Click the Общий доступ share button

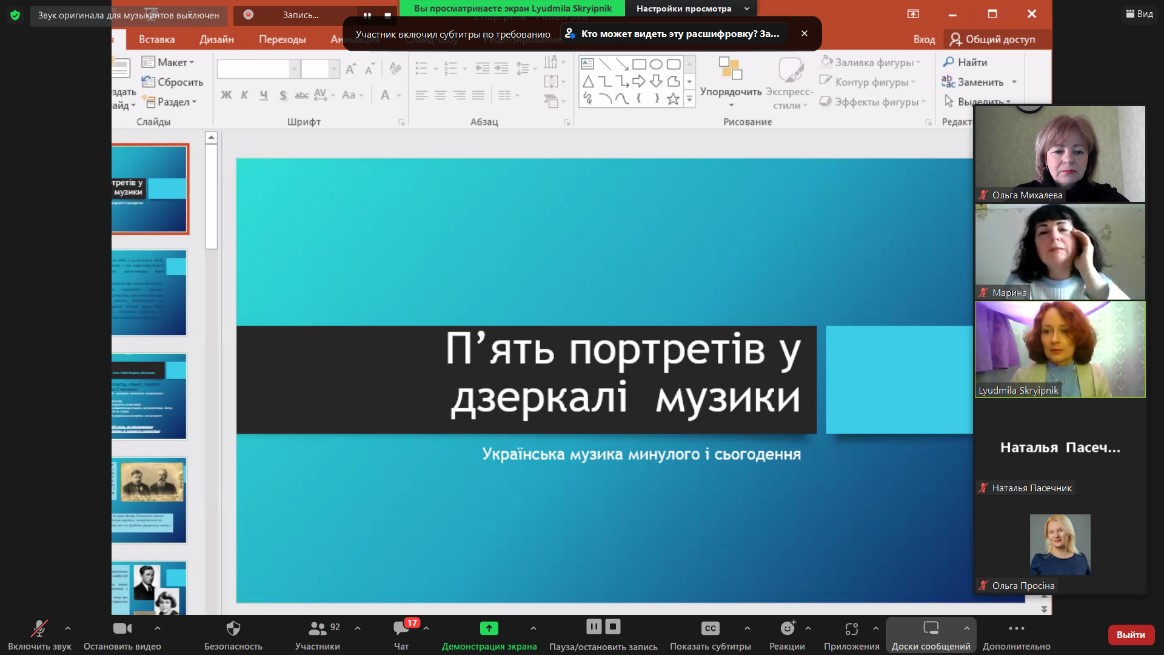[x=993, y=39]
